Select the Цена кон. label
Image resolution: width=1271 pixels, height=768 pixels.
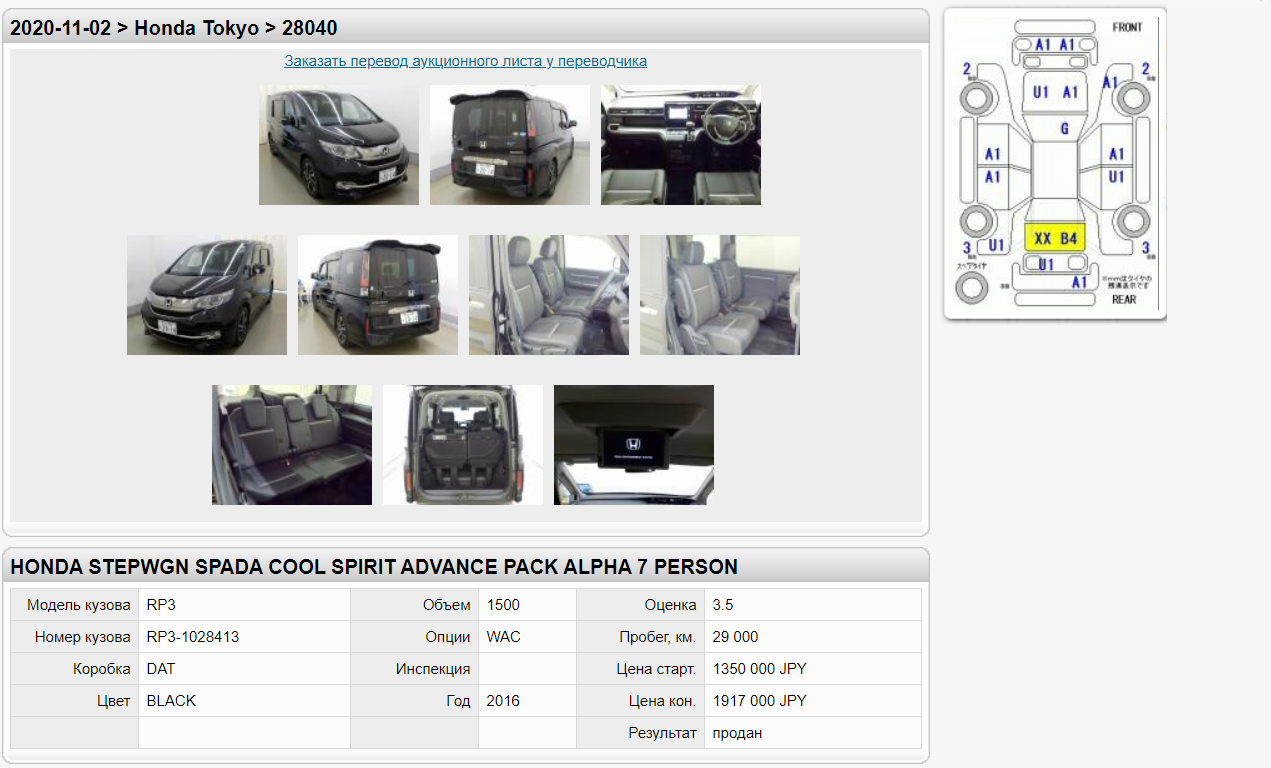663,701
